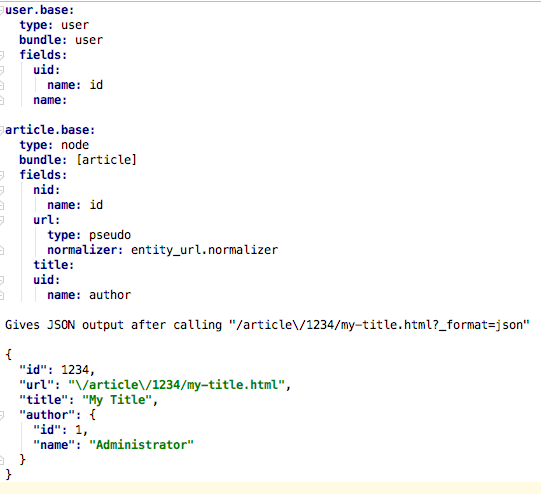Image resolution: width=541 pixels, height=494 pixels.
Task: Click the 'nid:' key
Action: [47, 190]
